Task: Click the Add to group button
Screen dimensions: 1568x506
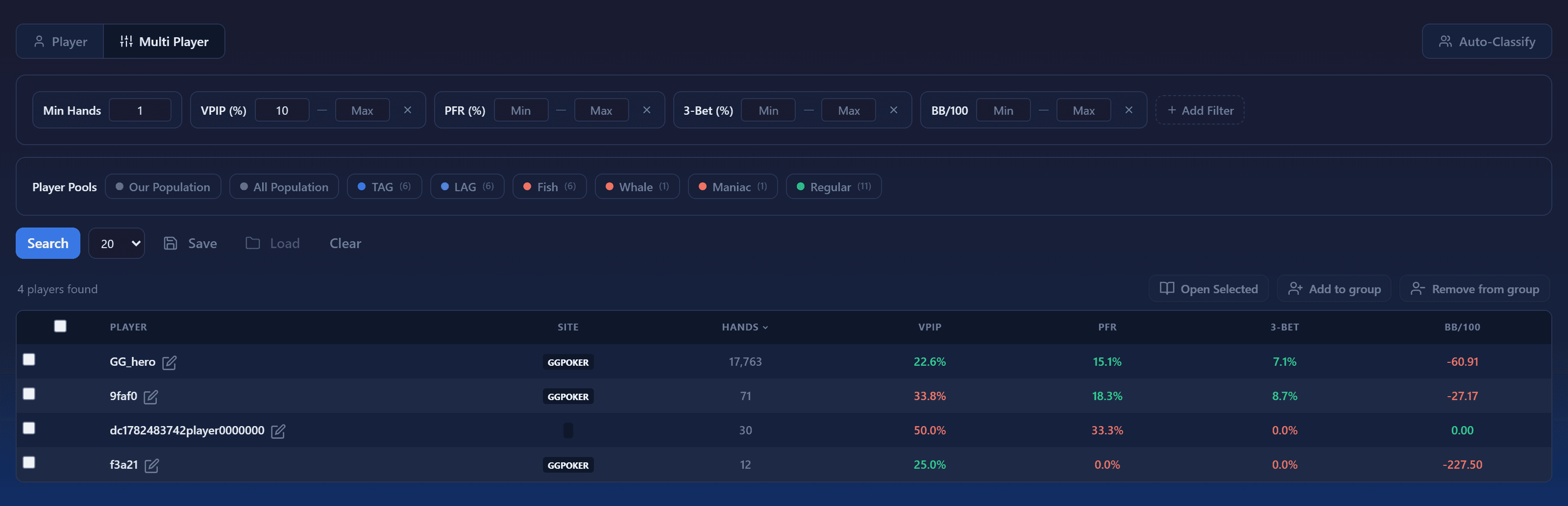Action: click(1334, 289)
